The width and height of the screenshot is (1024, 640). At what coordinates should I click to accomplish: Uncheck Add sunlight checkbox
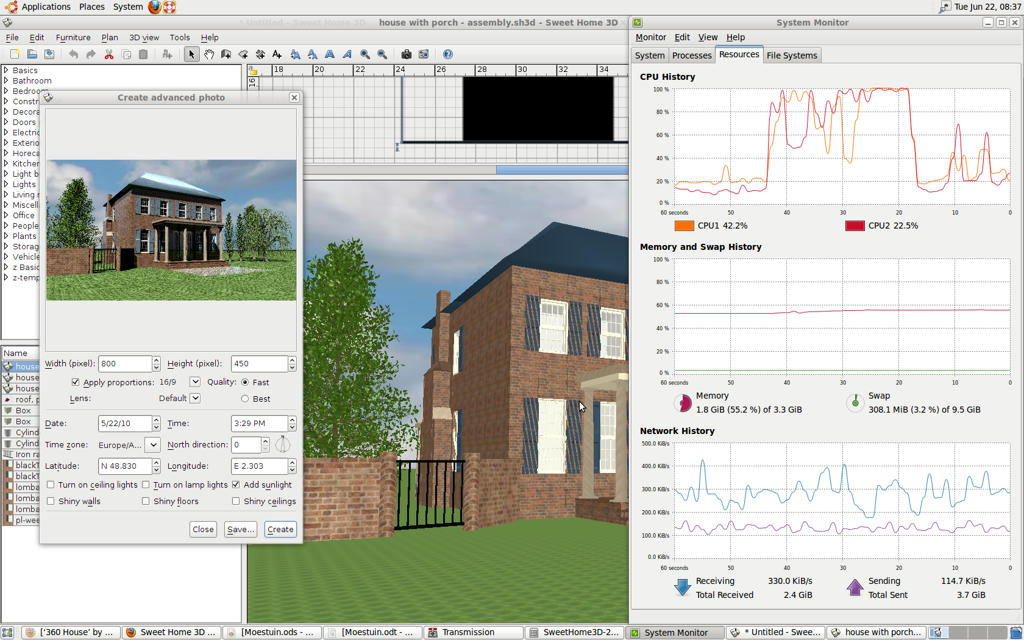pos(236,485)
